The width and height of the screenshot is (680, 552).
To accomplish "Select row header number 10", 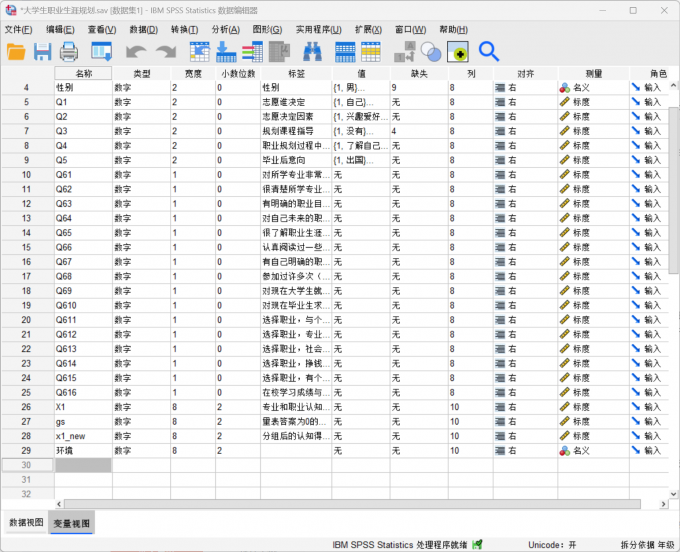I will [26, 175].
